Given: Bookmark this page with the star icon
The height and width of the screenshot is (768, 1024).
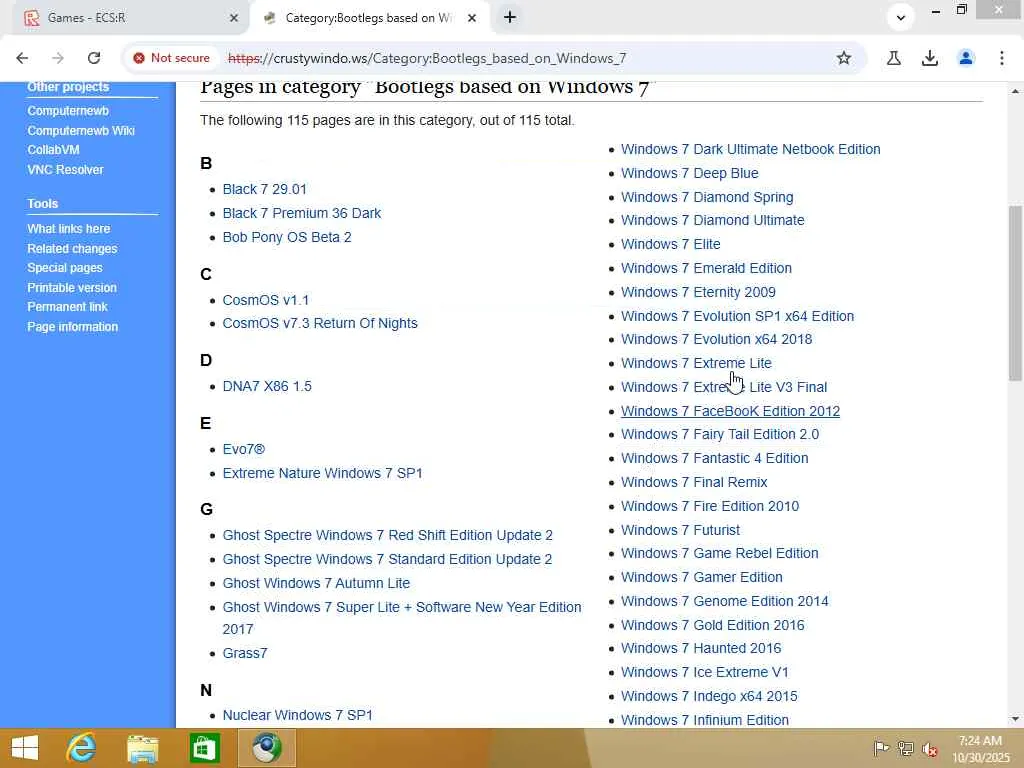Looking at the screenshot, I should (844, 58).
